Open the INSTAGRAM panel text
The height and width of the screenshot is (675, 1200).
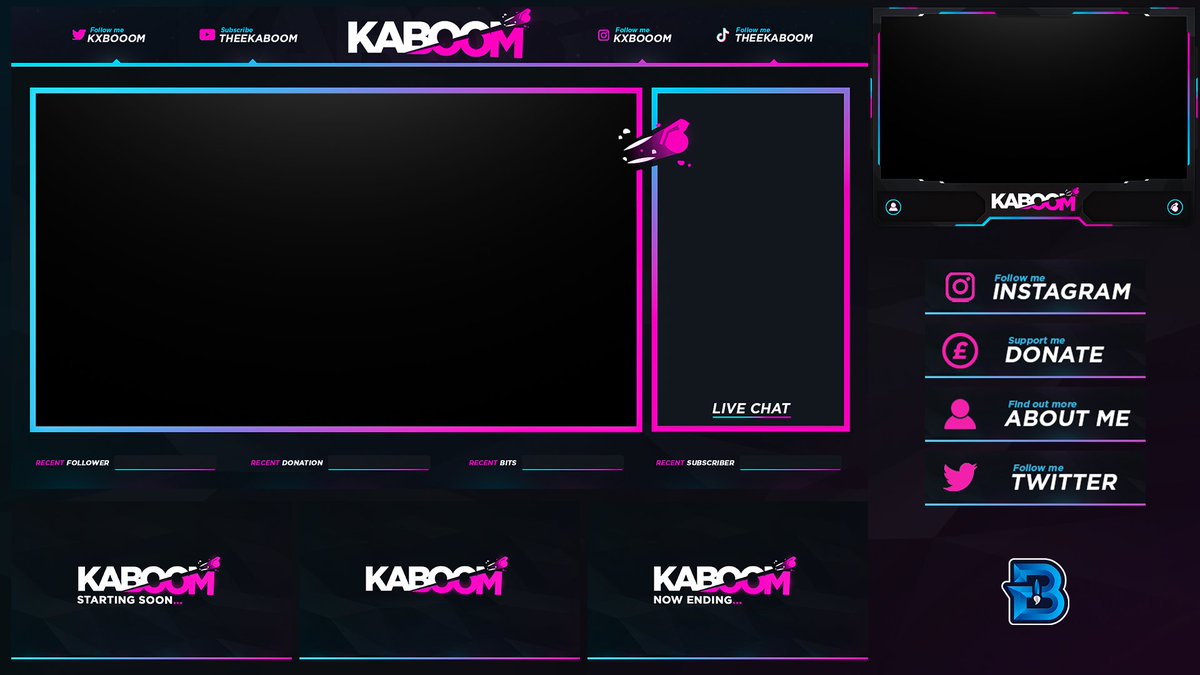coord(1061,292)
